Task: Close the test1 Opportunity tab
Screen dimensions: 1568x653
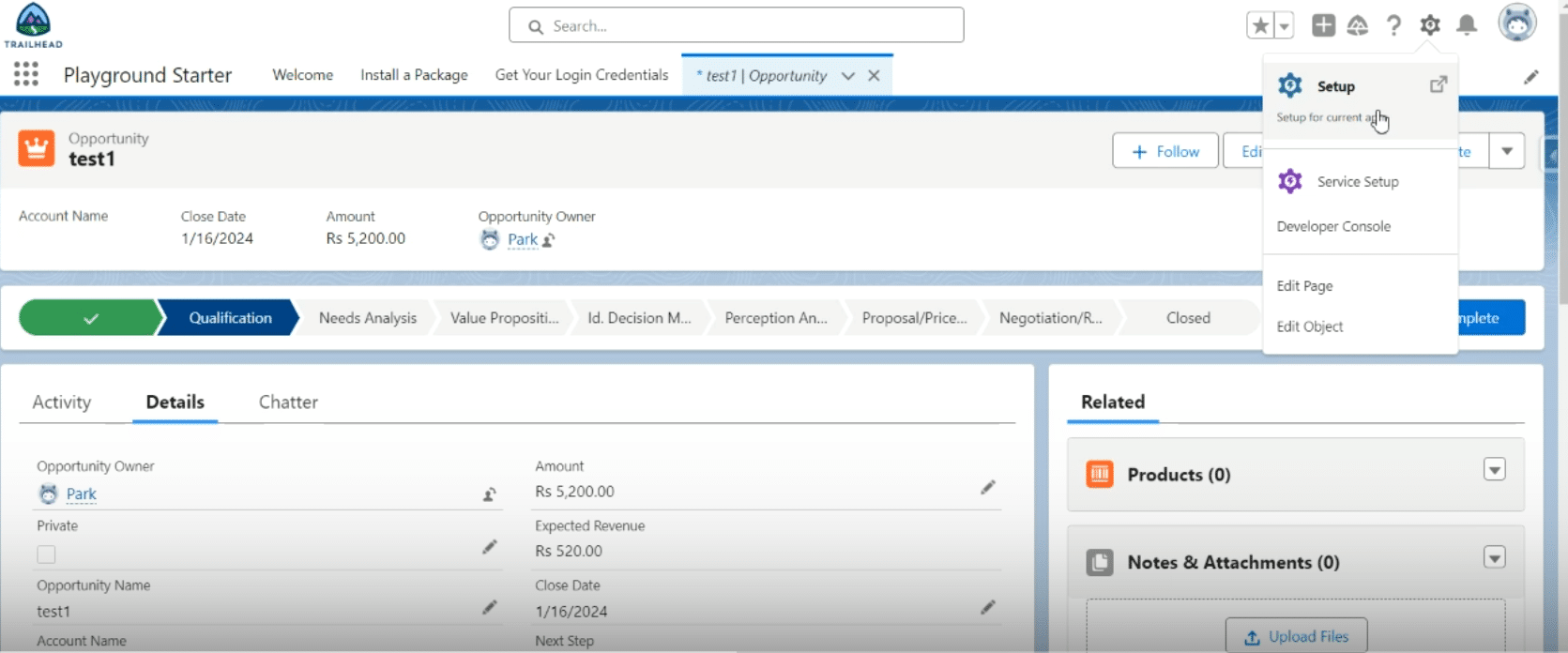Action: [x=874, y=76]
